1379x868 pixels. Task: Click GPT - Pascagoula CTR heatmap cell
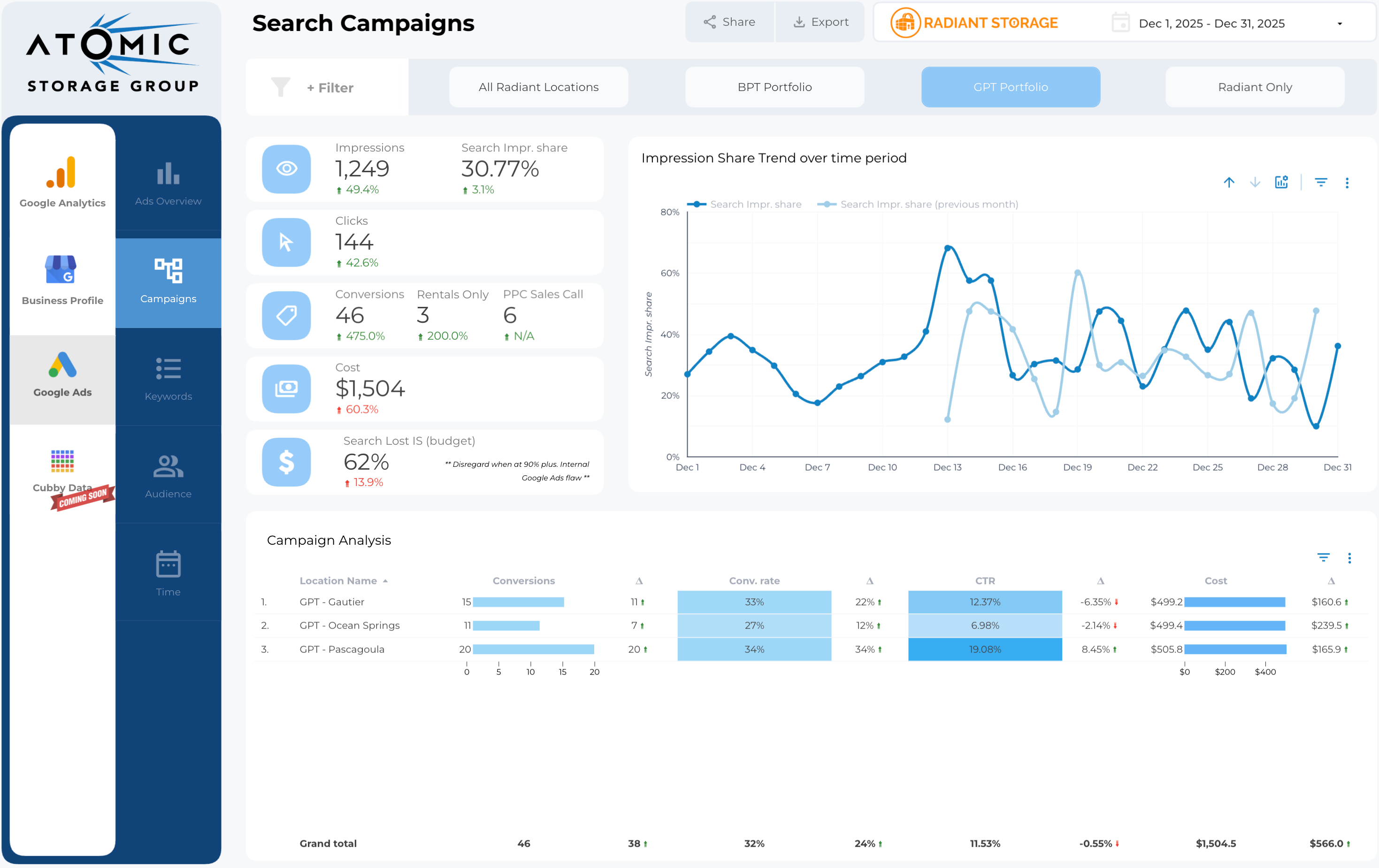[984, 649]
